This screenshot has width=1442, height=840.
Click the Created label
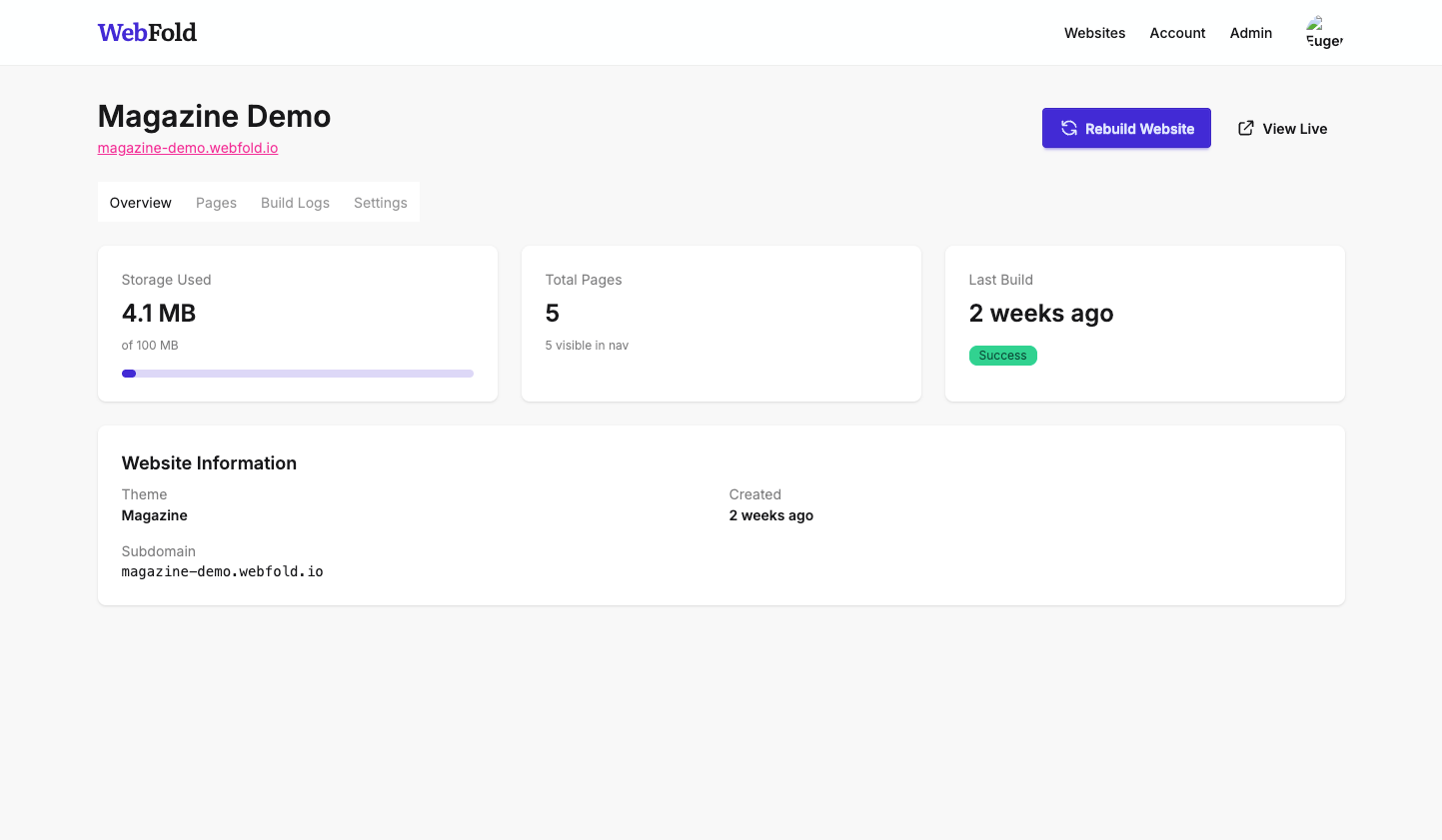coord(755,494)
